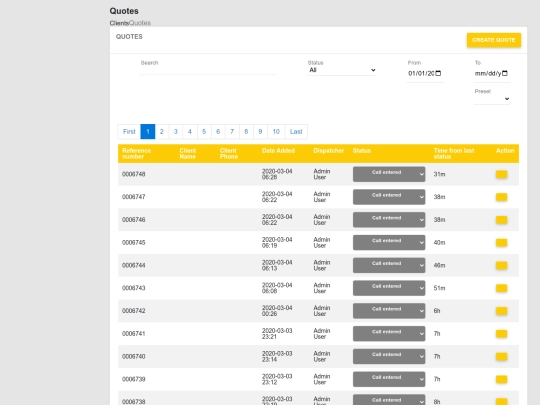Go to pagination page 7

pos(232,132)
